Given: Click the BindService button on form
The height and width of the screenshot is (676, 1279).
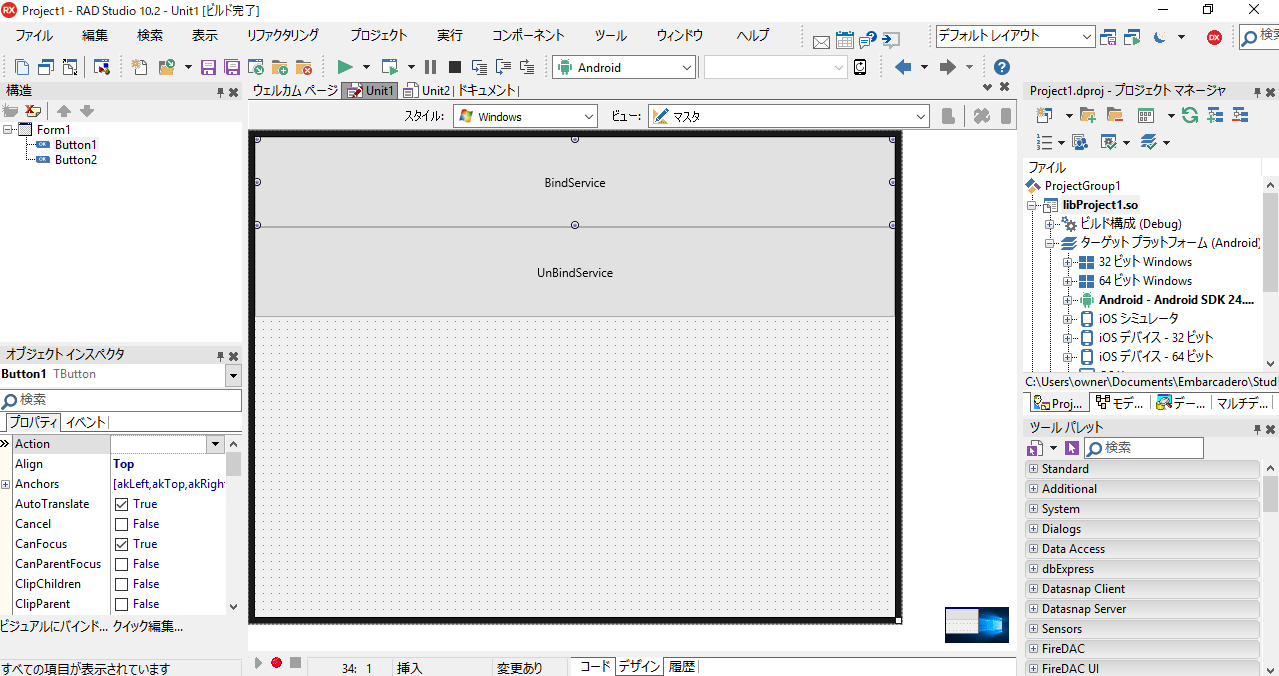Looking at the screenshot, I should point(575,182).
